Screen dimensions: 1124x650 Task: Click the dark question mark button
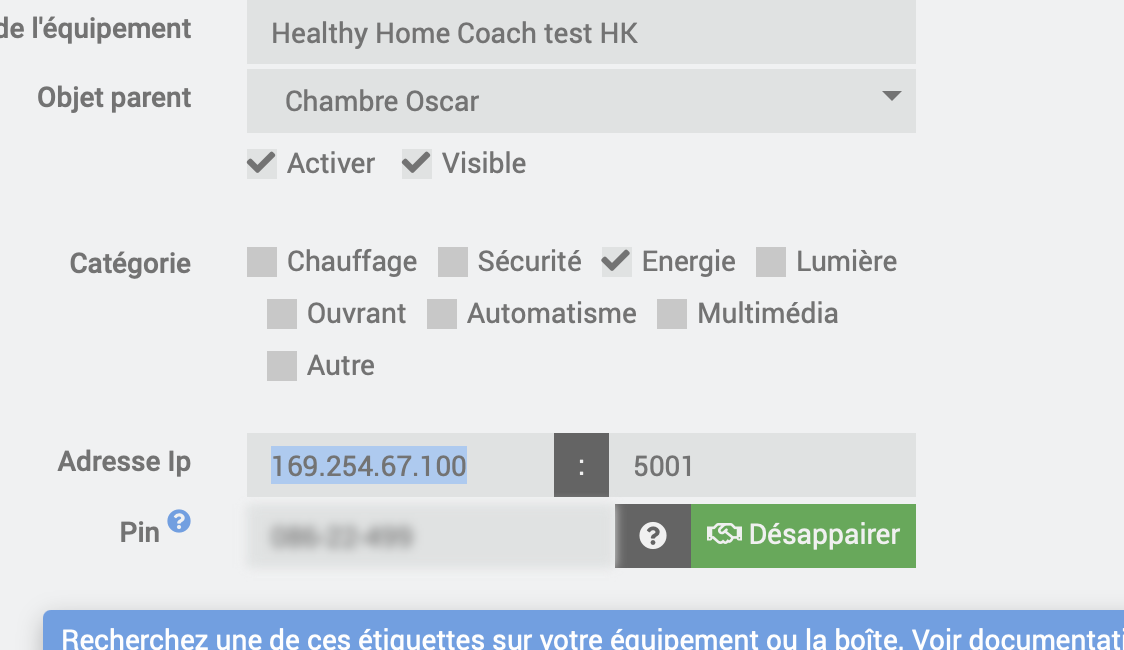click(653, 536)
